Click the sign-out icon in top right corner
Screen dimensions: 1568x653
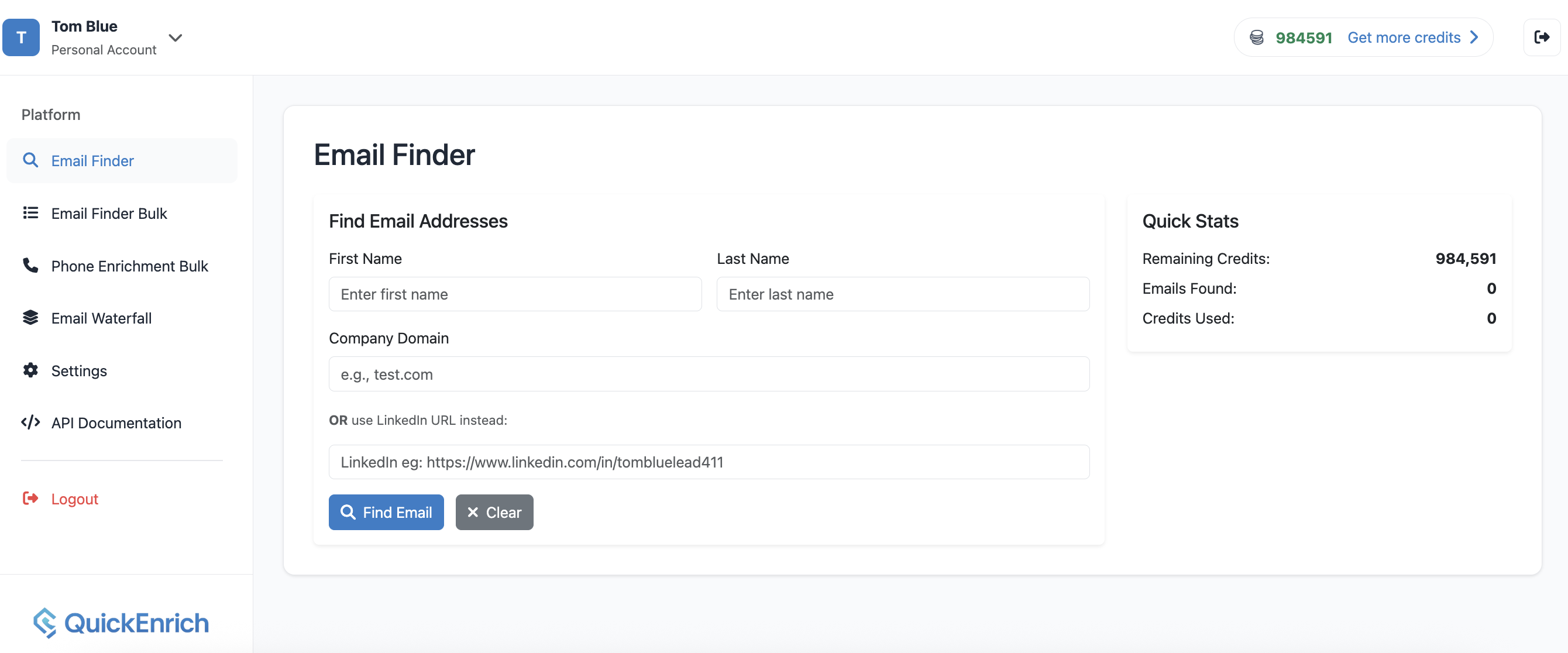pos(1541,37)
